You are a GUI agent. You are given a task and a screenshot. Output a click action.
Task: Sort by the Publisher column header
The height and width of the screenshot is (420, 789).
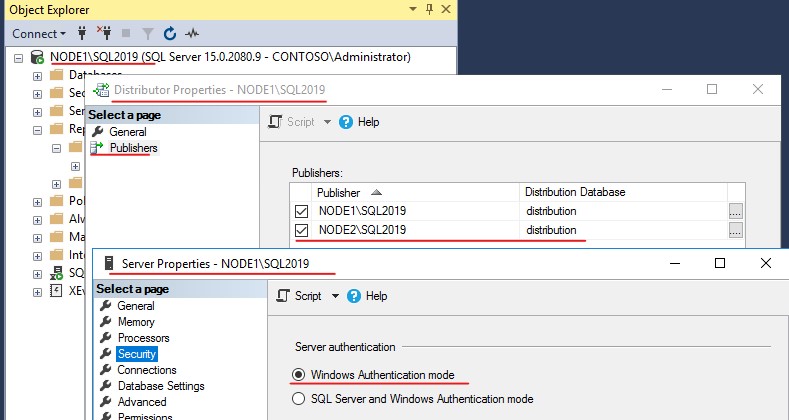point(415,193)
